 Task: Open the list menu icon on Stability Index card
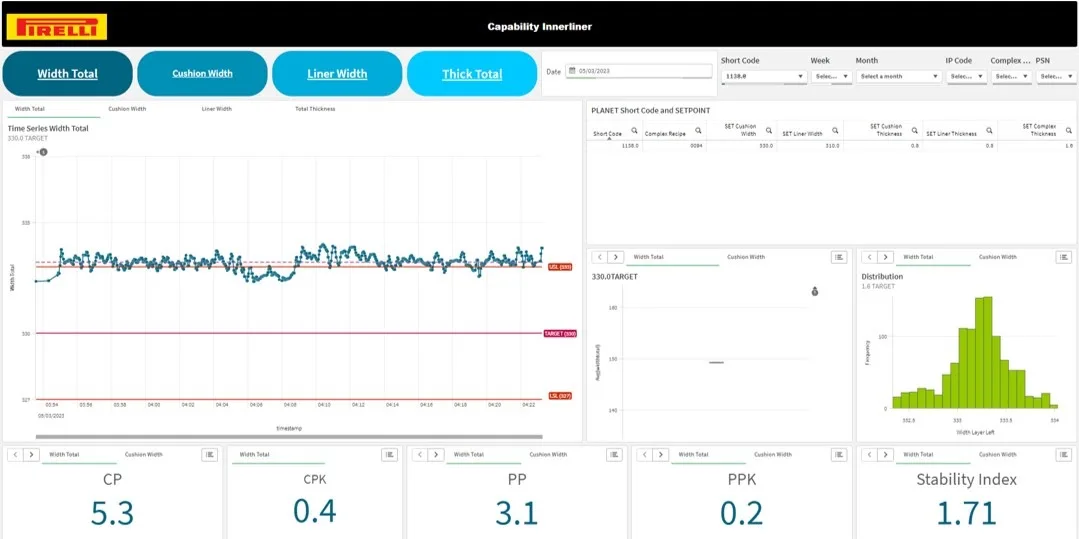[x=1064, y=454]
